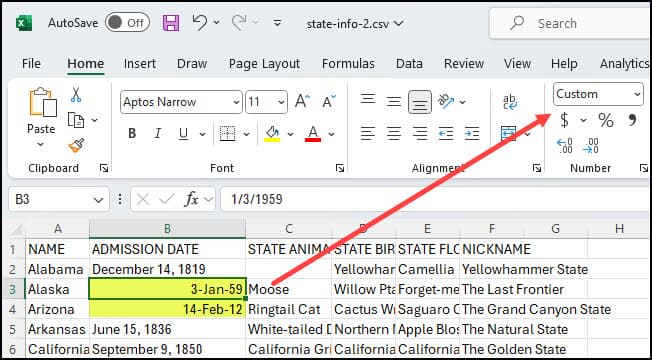Switch to the View tab
This screenshot has height=360, width=652.
point(517,64)
